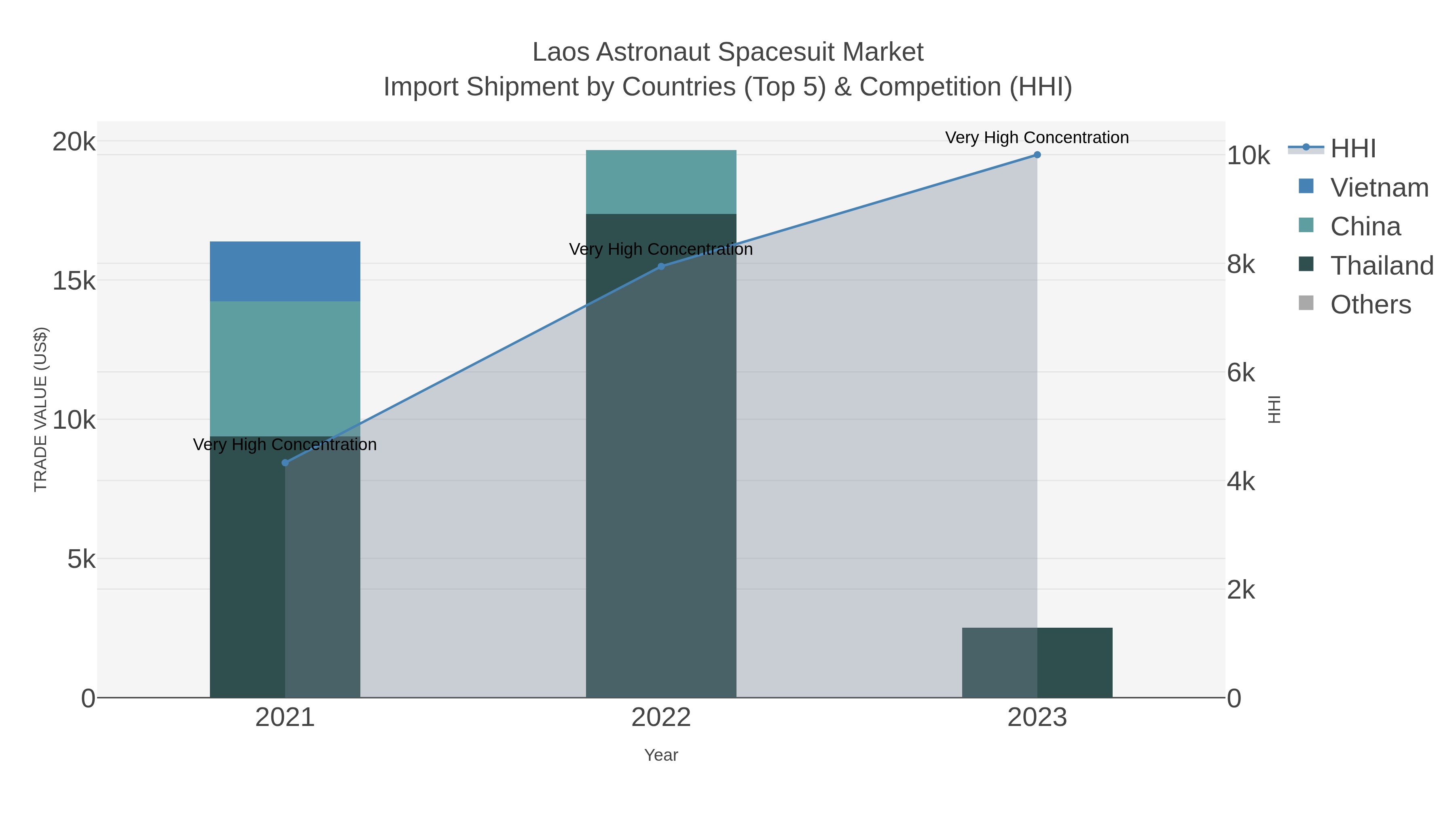Click the Vietnam bar segment in 2021
This screenshot has width=1456, height=819.
click(x=285, y=271)
